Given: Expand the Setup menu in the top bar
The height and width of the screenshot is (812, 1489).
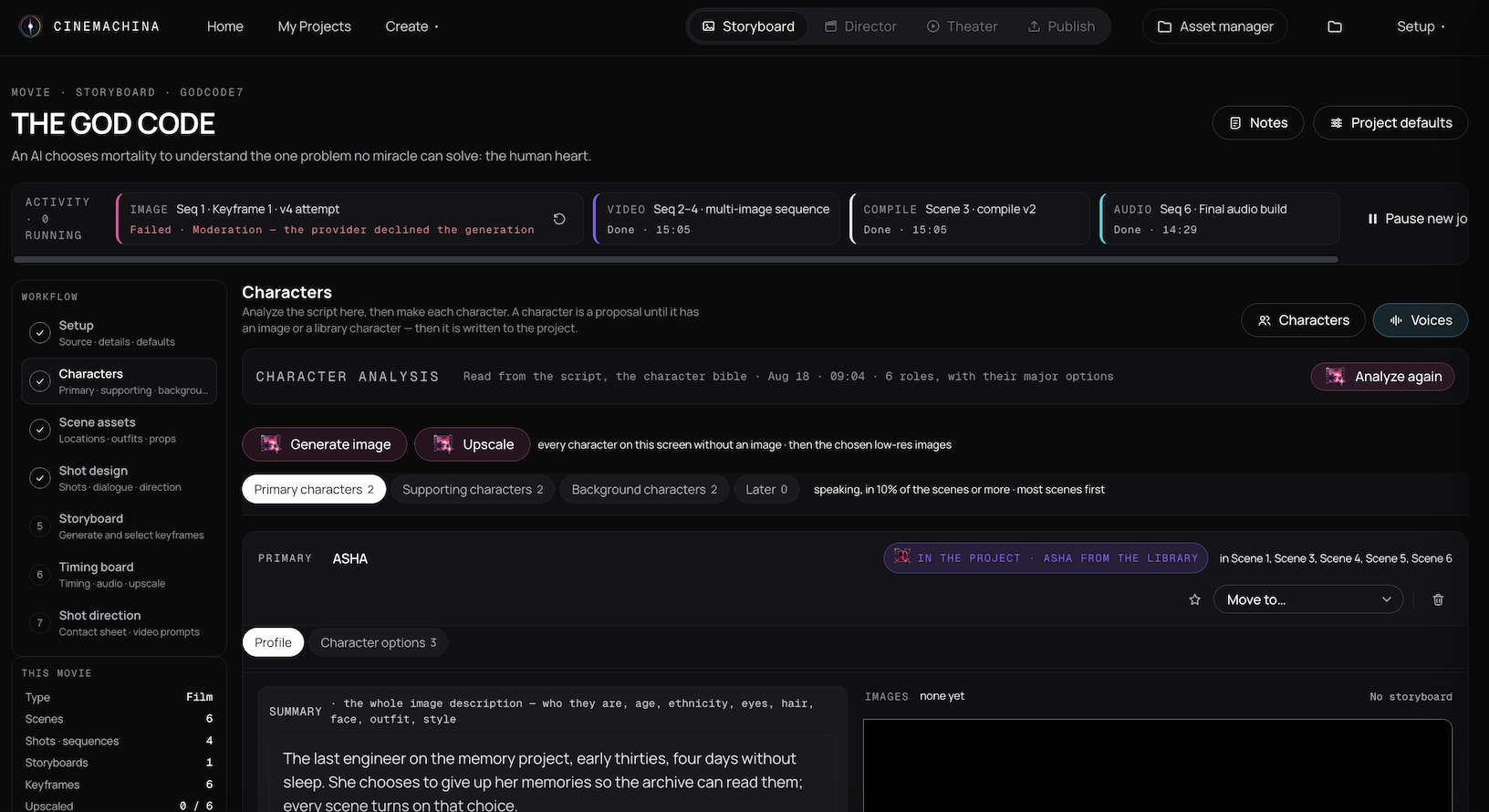Looking at the screenshot, I should (1421, 26).
